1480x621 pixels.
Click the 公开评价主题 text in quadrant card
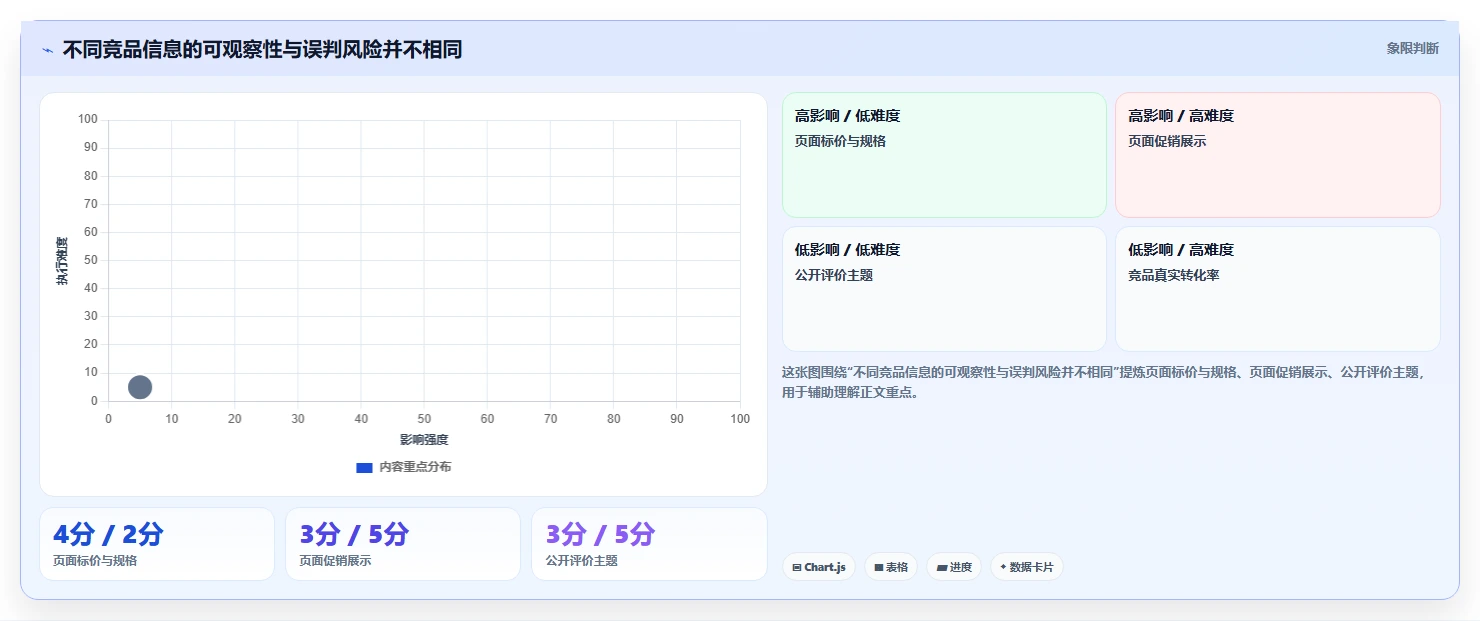[834, 275]
